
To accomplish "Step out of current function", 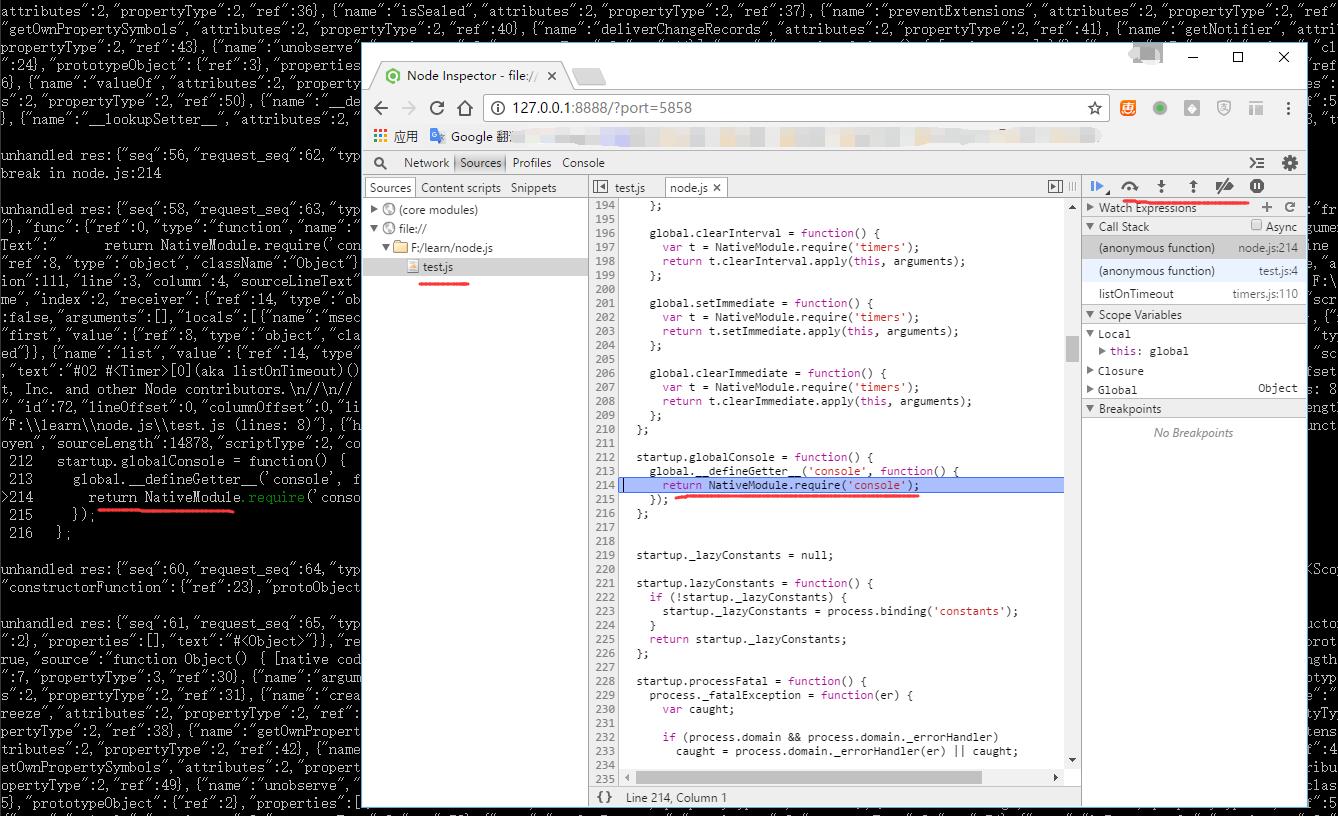I will (x=1192, y=186).
